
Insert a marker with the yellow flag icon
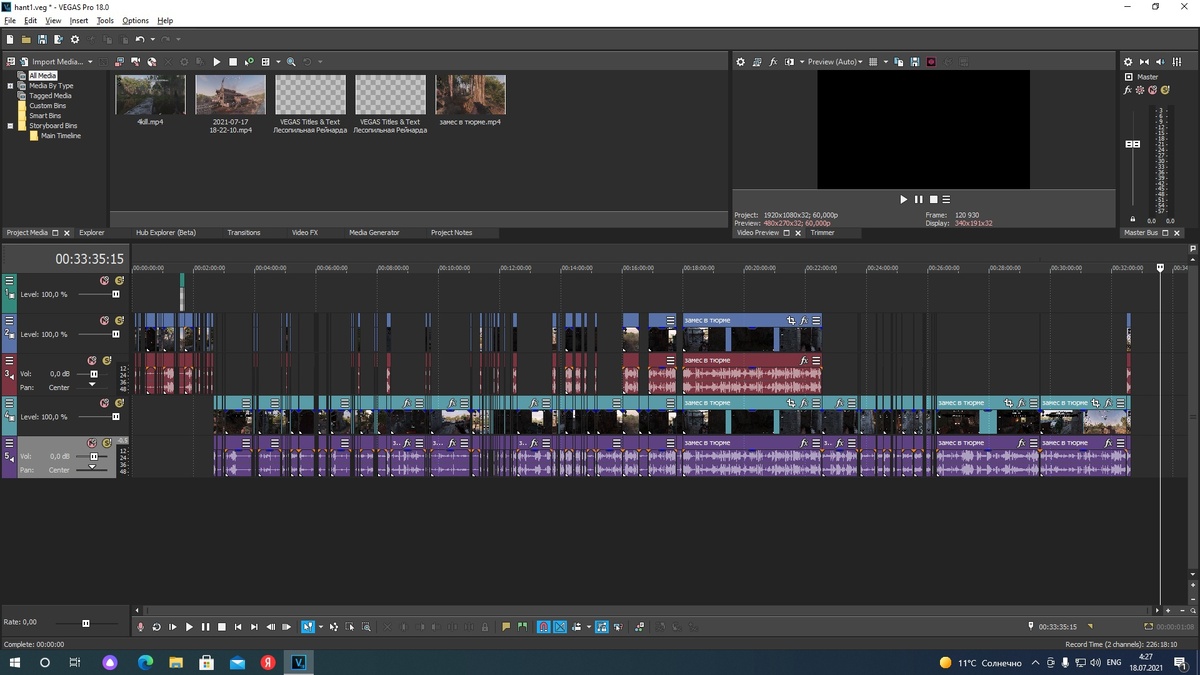coord(506,627)
